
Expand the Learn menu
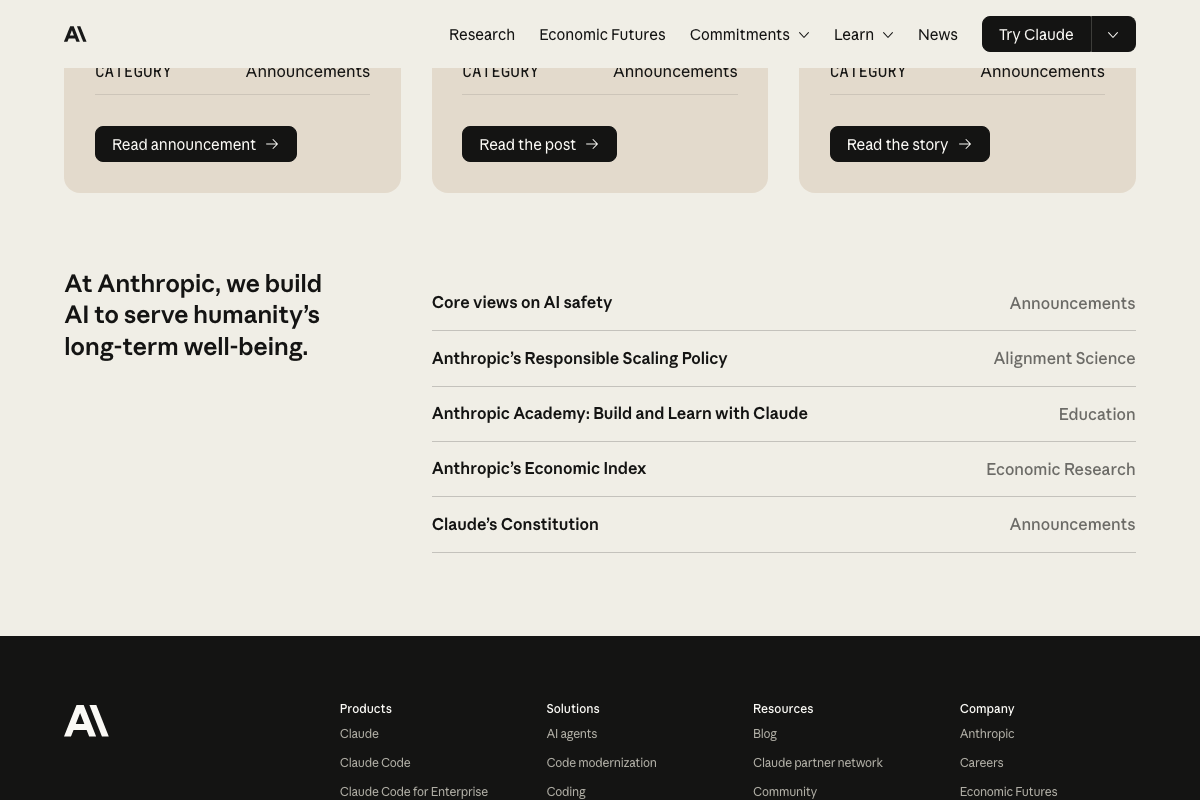(x=864, y=34)
